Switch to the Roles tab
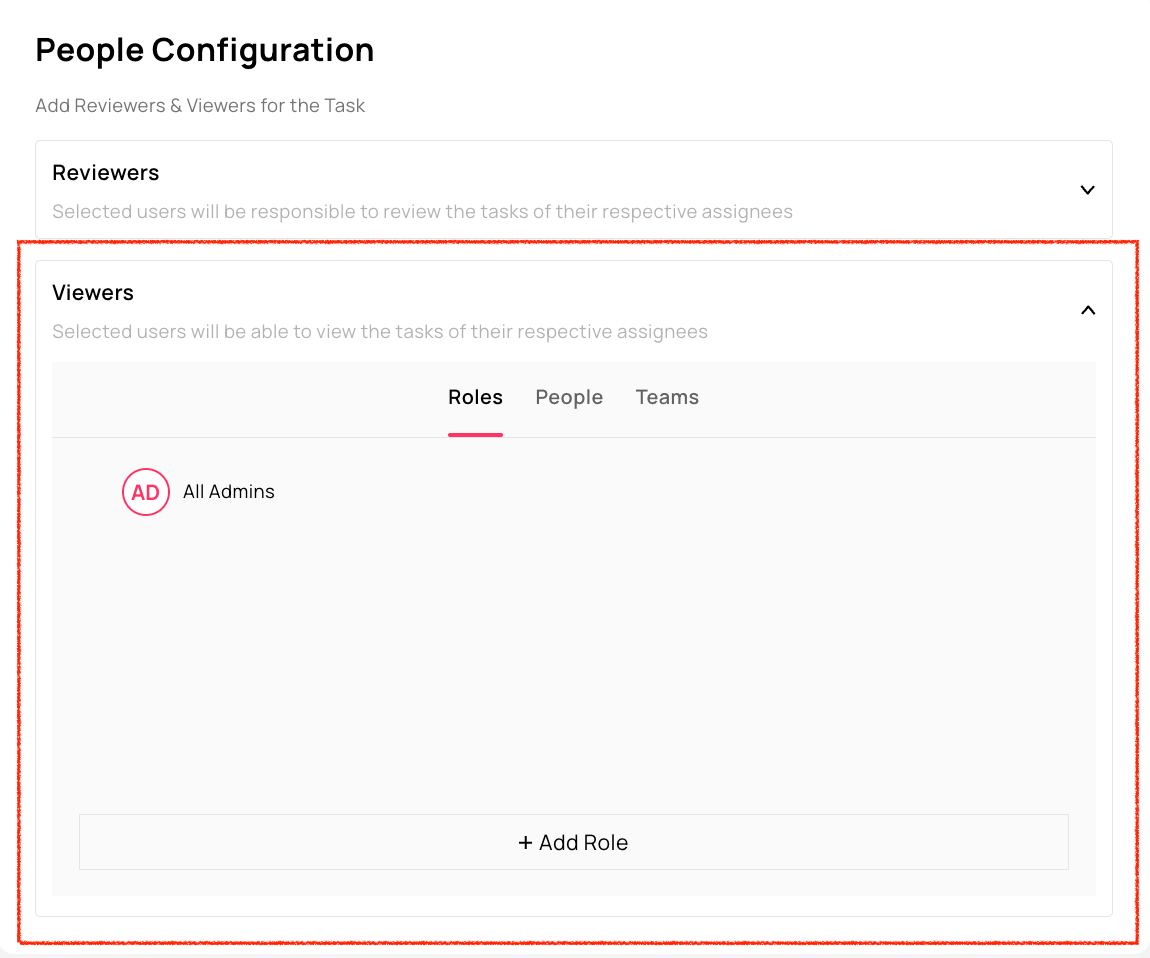Image resolution: width=1150 pixels, height=958 pixels. (x=475, y=397)
